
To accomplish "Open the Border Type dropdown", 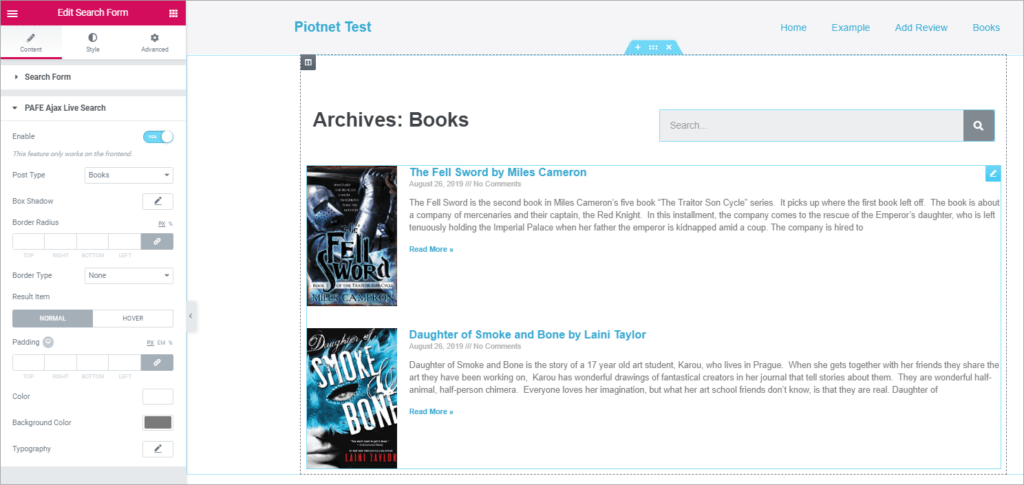I will 129,275.
